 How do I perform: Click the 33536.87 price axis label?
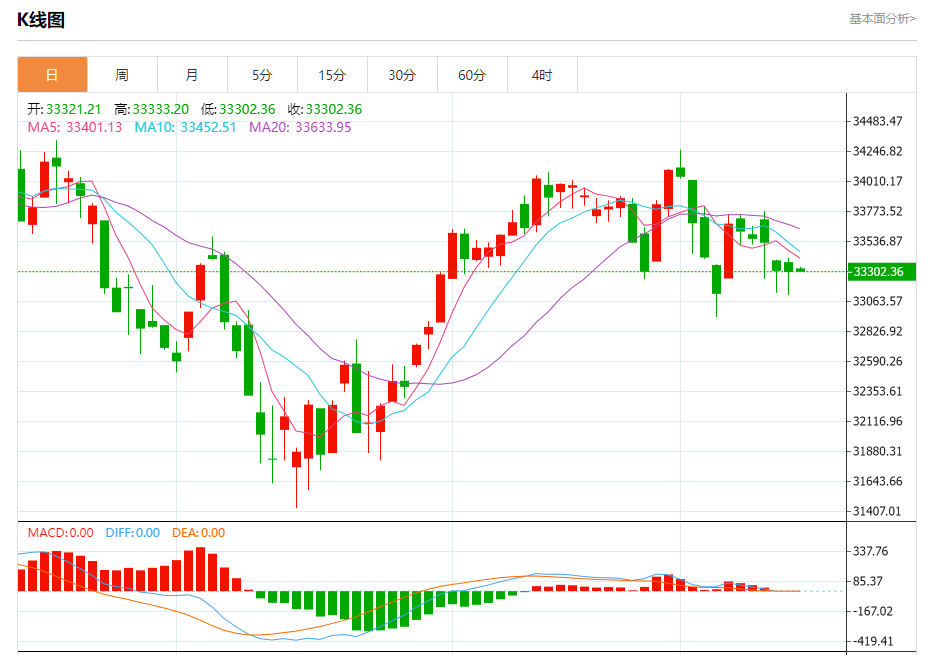(x=878, y=241)
